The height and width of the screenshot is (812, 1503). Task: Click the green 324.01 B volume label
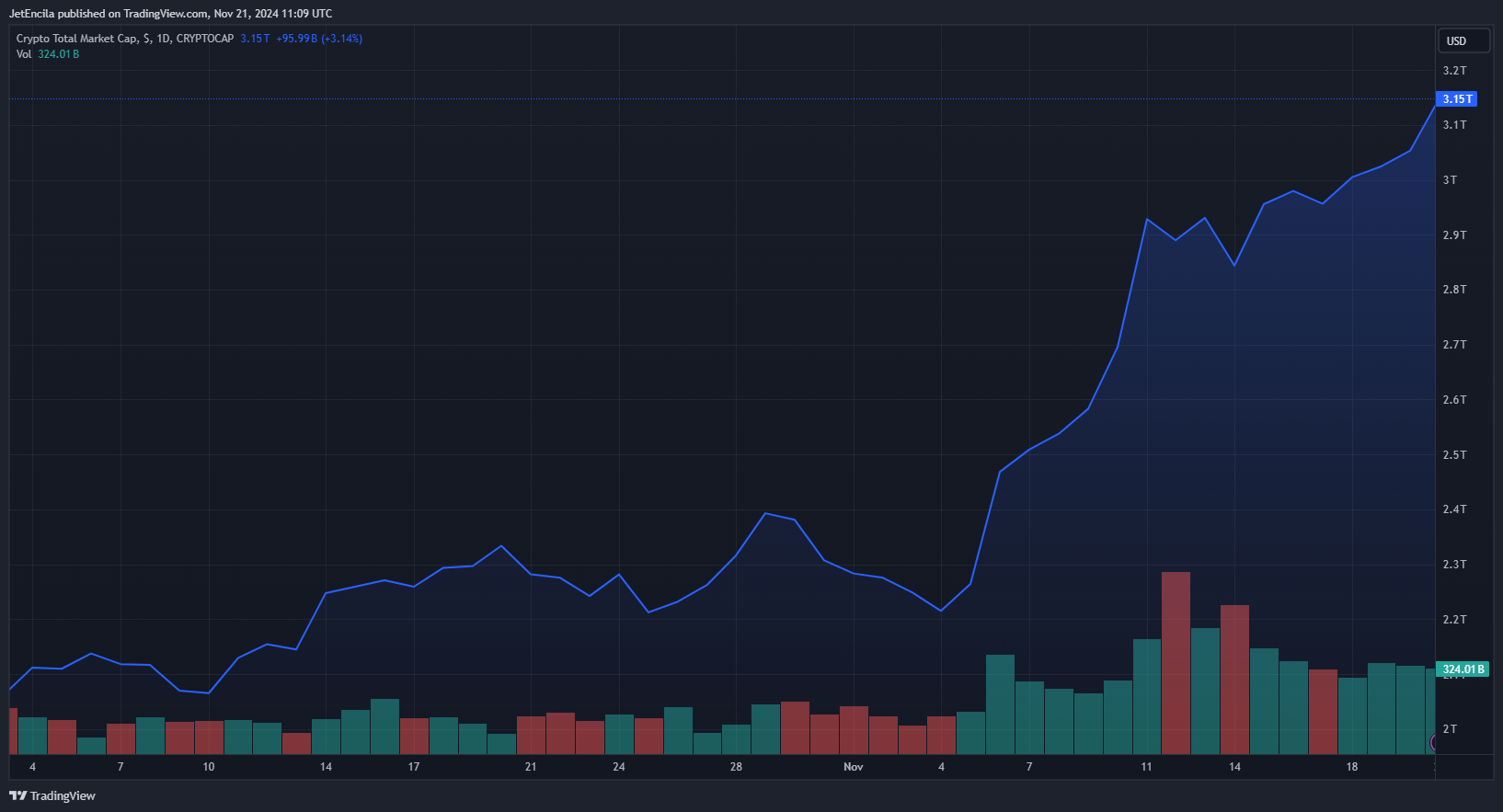(x=1463, y=669)
